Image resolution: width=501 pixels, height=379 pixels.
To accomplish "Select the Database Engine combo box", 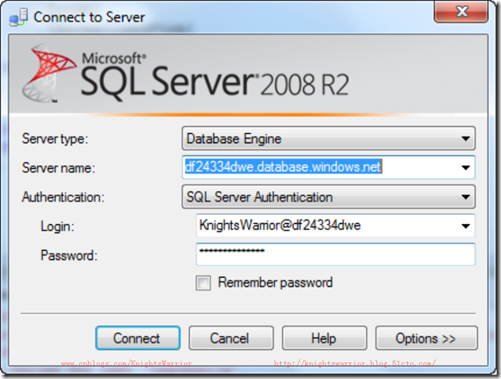I will (328, 138).
